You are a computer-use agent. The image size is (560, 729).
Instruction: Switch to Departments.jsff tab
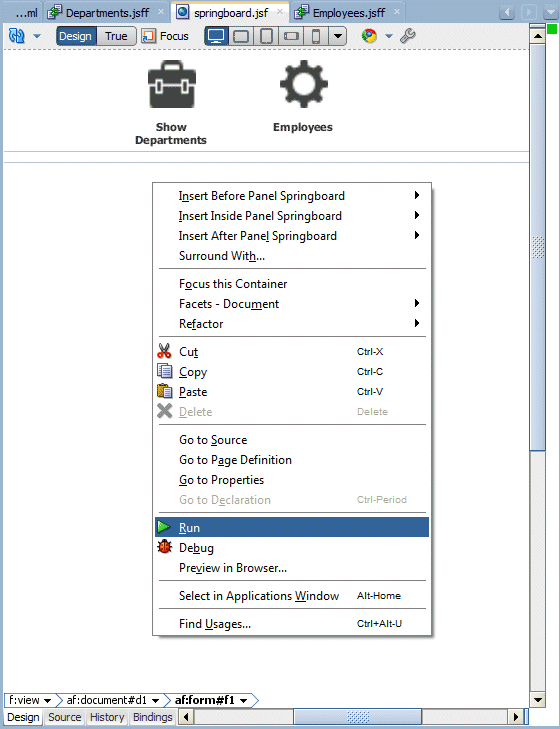[x=107, y=13]
